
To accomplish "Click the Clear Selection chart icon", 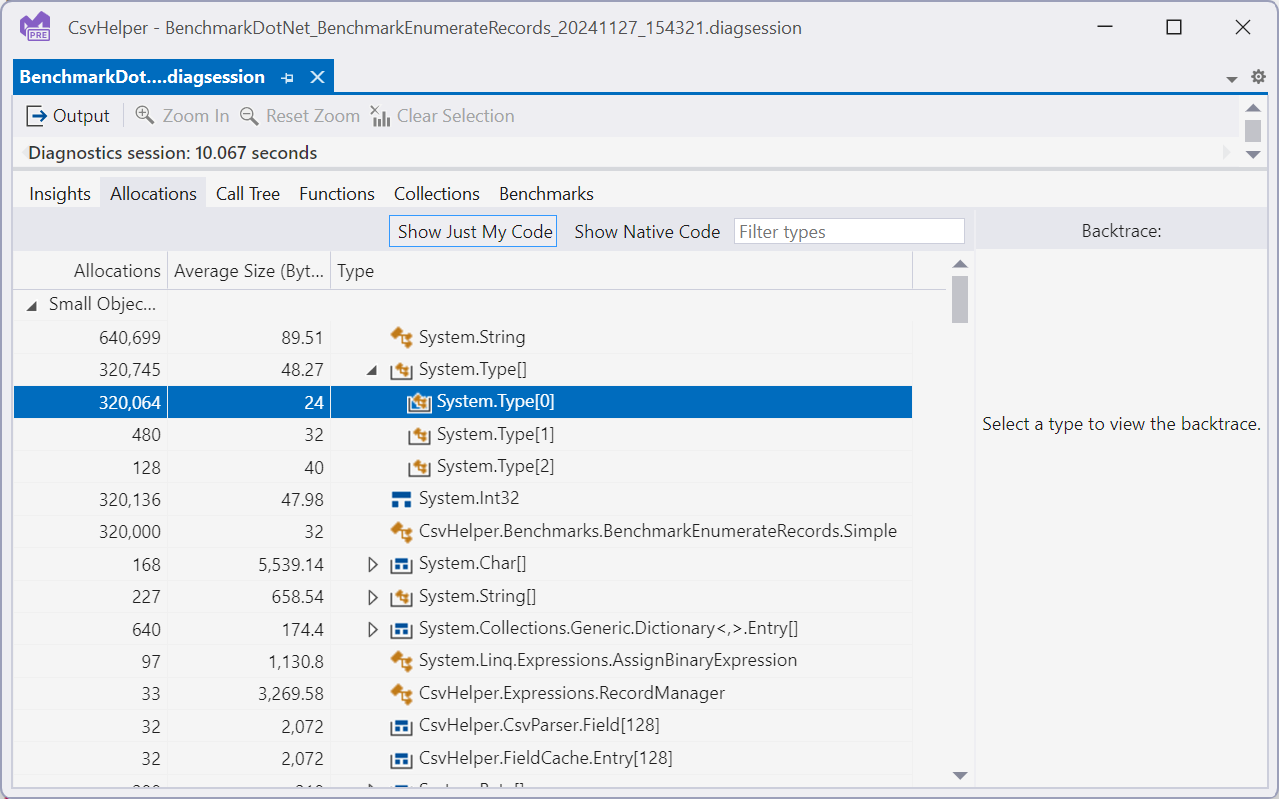I will (380, 116).
